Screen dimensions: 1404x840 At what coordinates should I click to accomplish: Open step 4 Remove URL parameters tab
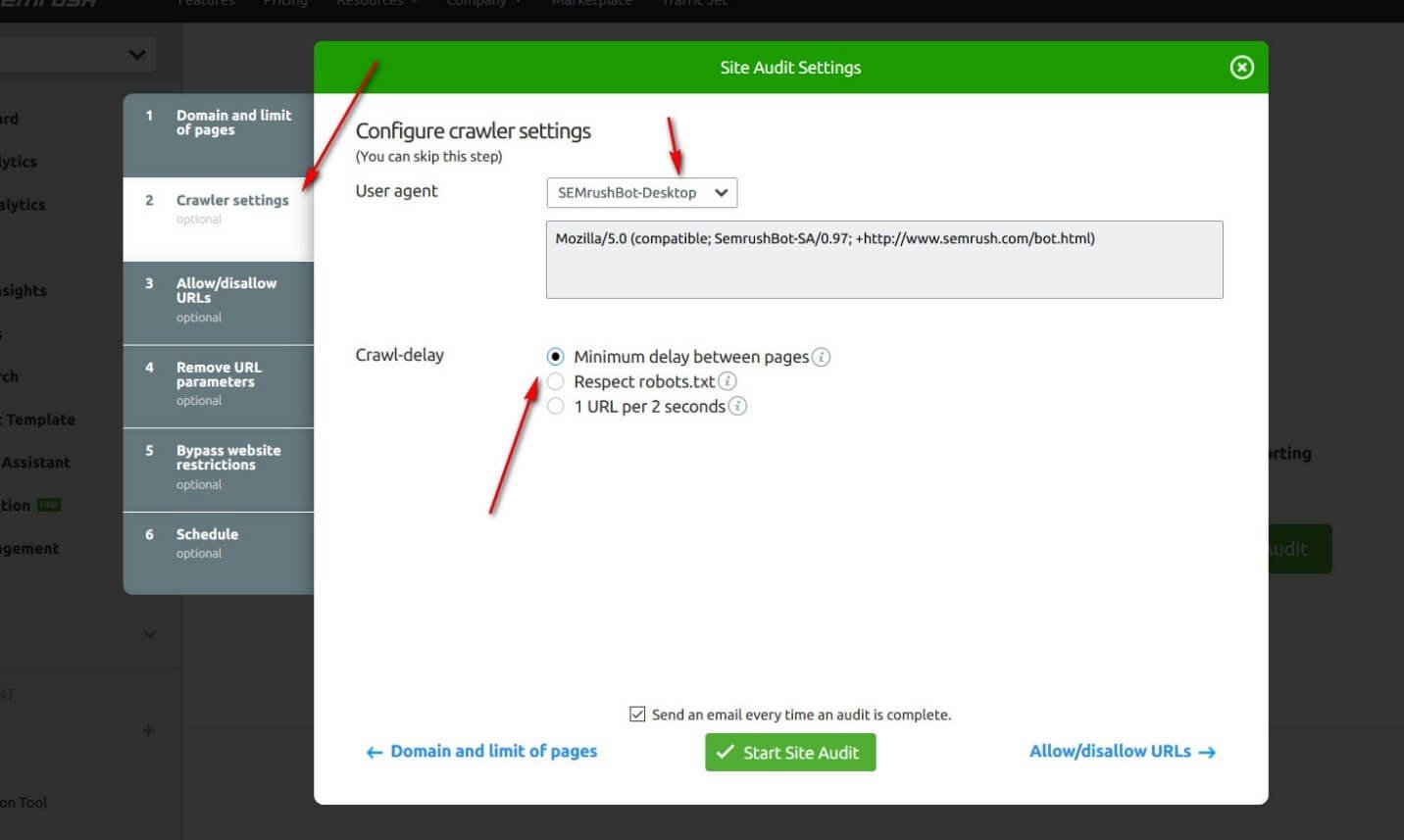point(219,386)
